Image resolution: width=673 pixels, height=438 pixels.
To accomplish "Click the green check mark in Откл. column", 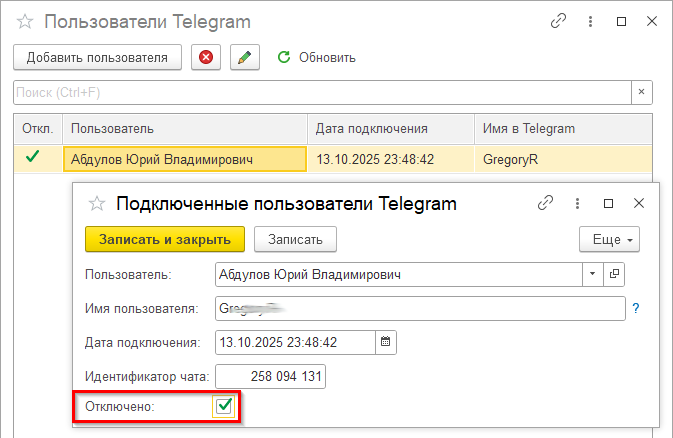I will 33,157.
